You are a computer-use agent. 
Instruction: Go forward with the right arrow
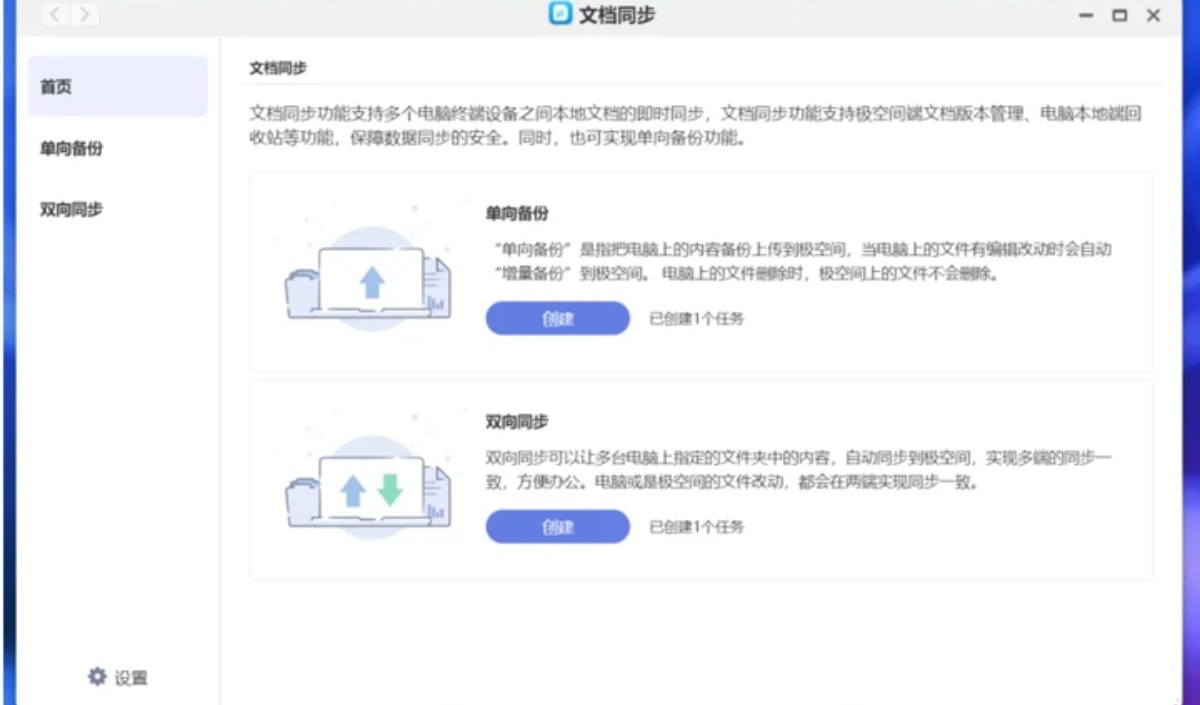(85, 15)
